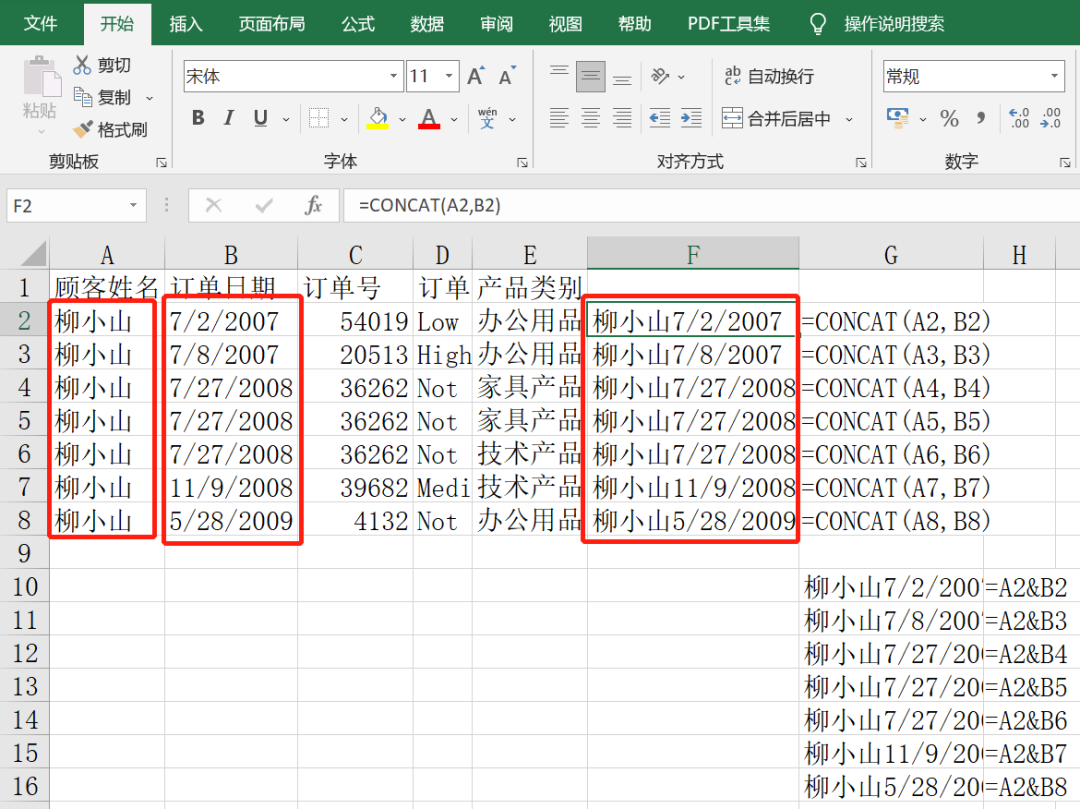Screen dimensions: 1080x809
Task: Expand font color dropdown arrow
Action: [454, 119]
